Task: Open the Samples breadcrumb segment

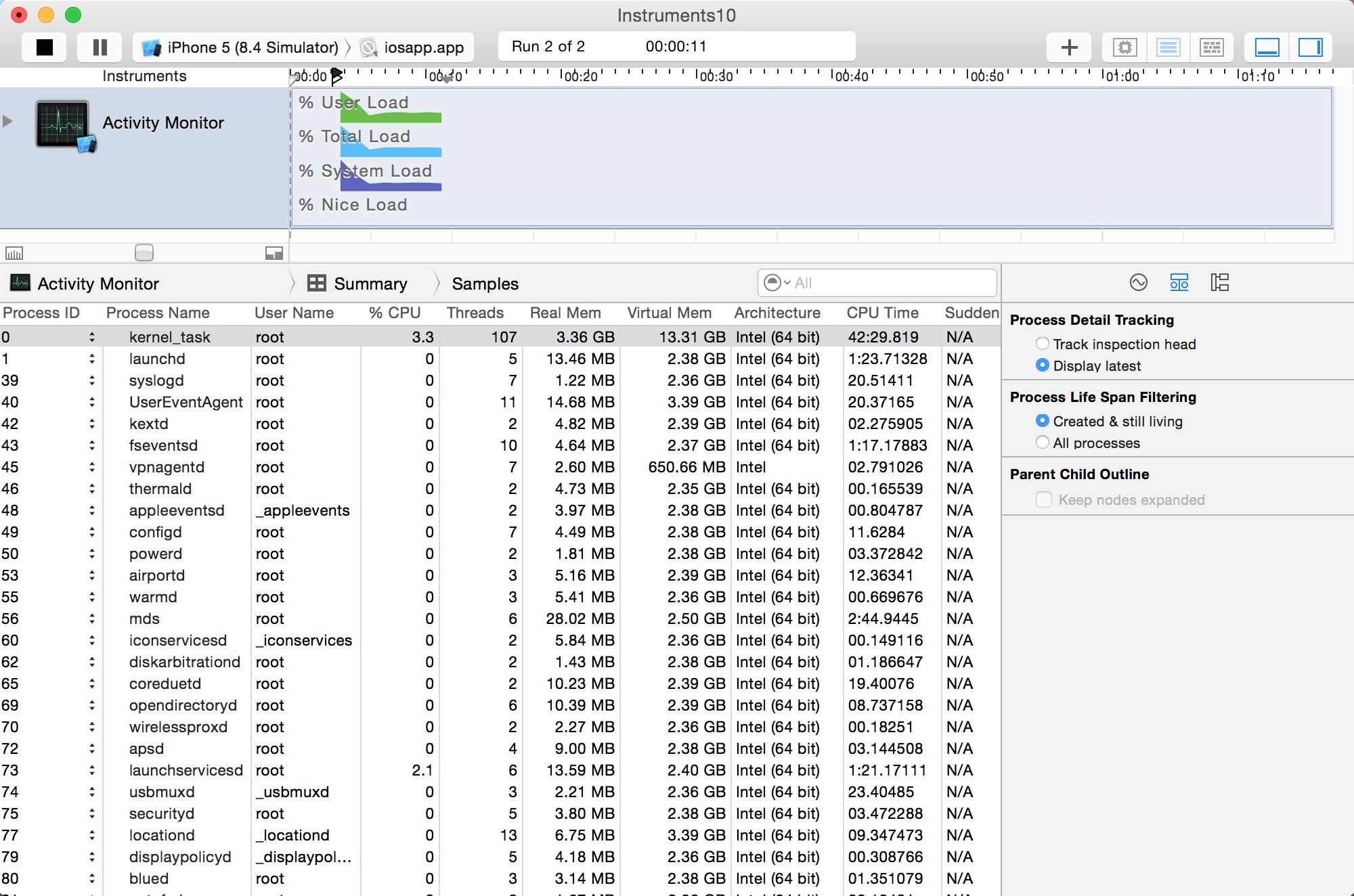Action: pyautogui.click(x=485, y=284)
